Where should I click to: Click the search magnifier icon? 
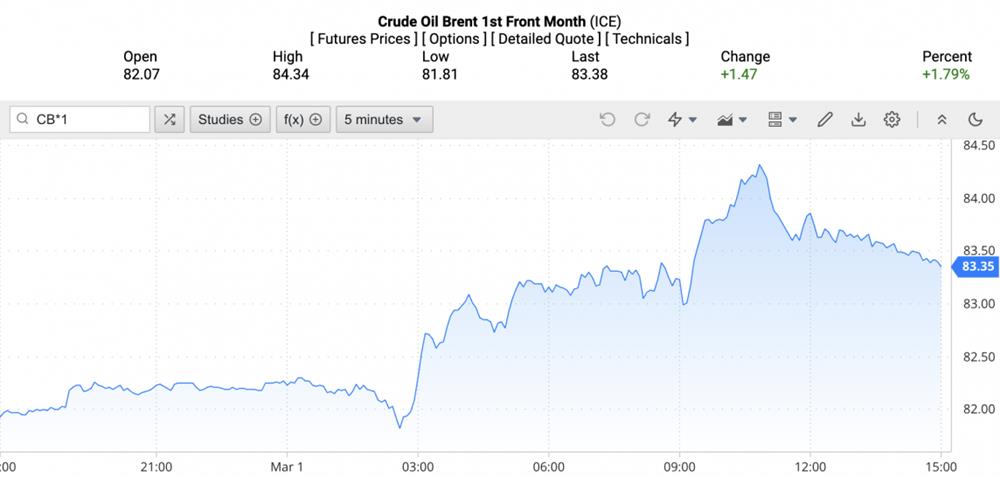tap(22, 120)
